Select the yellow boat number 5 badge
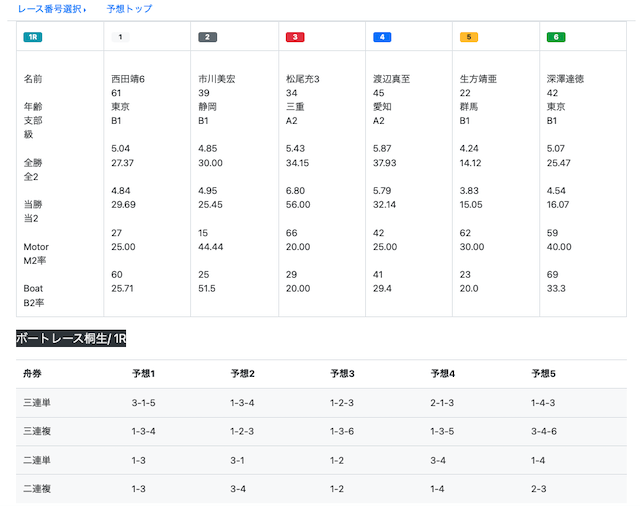This screenshot has height=506, width=640. tap(469, 37)
